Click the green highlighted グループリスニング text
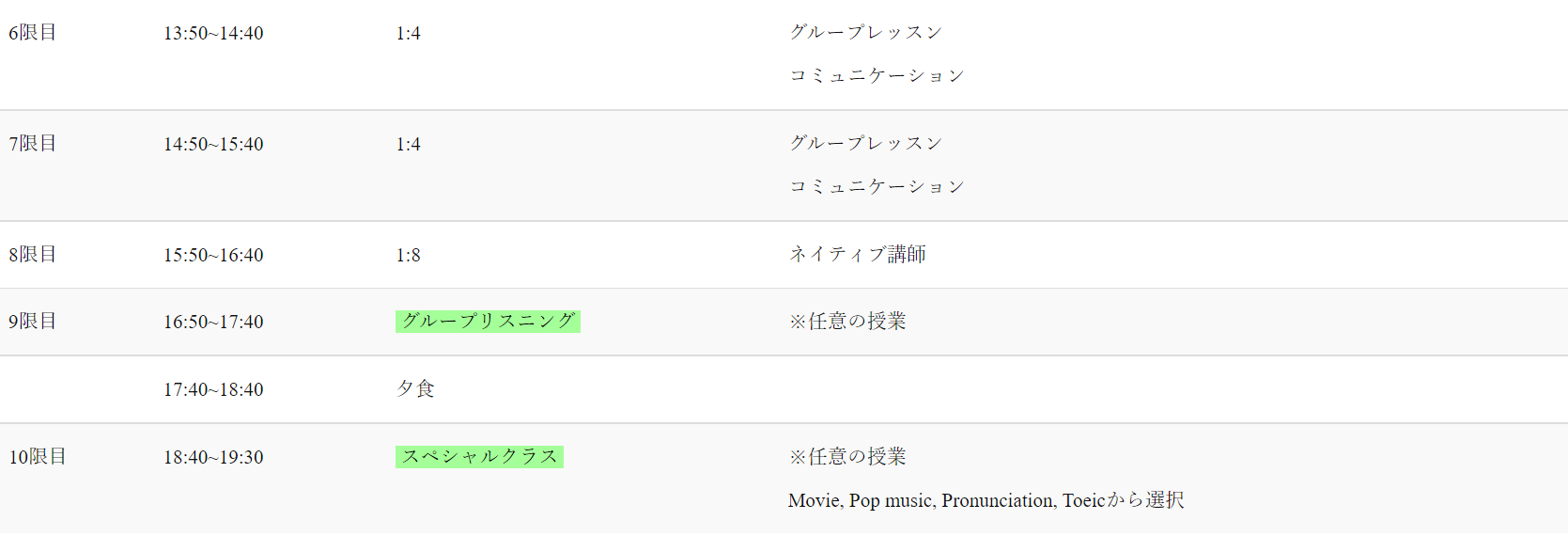 488,322
